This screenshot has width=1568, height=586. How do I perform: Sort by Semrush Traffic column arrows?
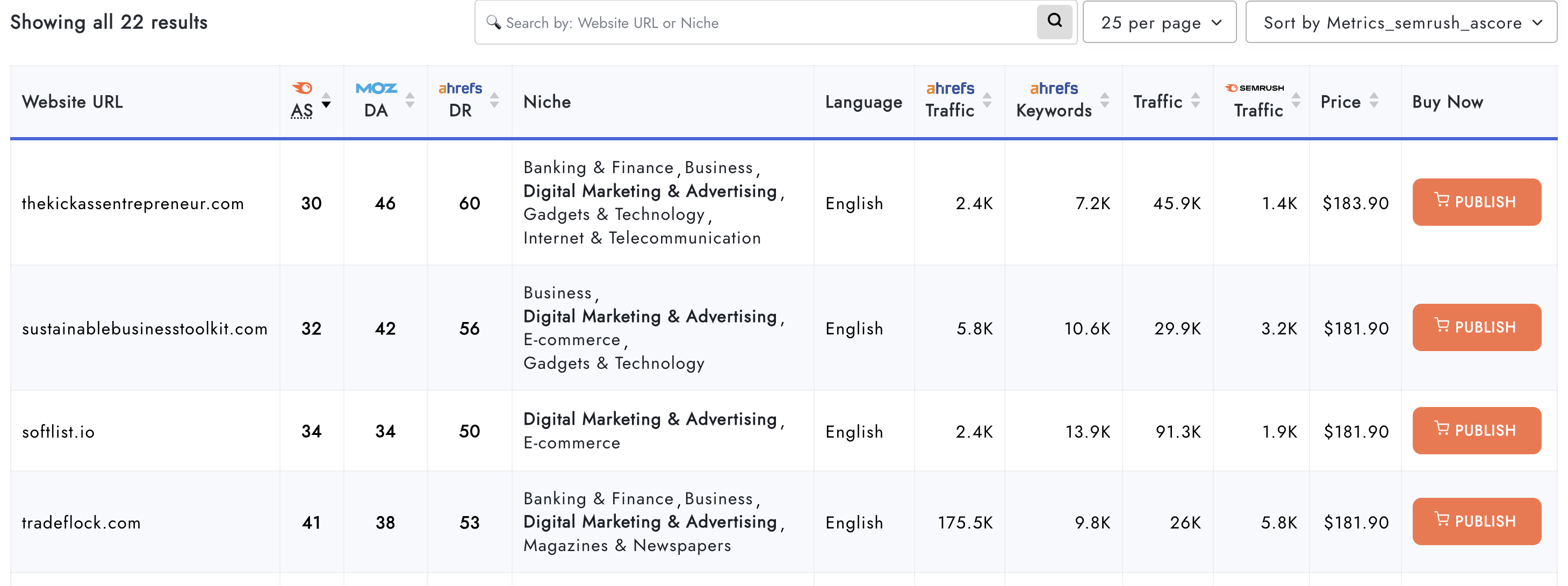coord(1296,101)
